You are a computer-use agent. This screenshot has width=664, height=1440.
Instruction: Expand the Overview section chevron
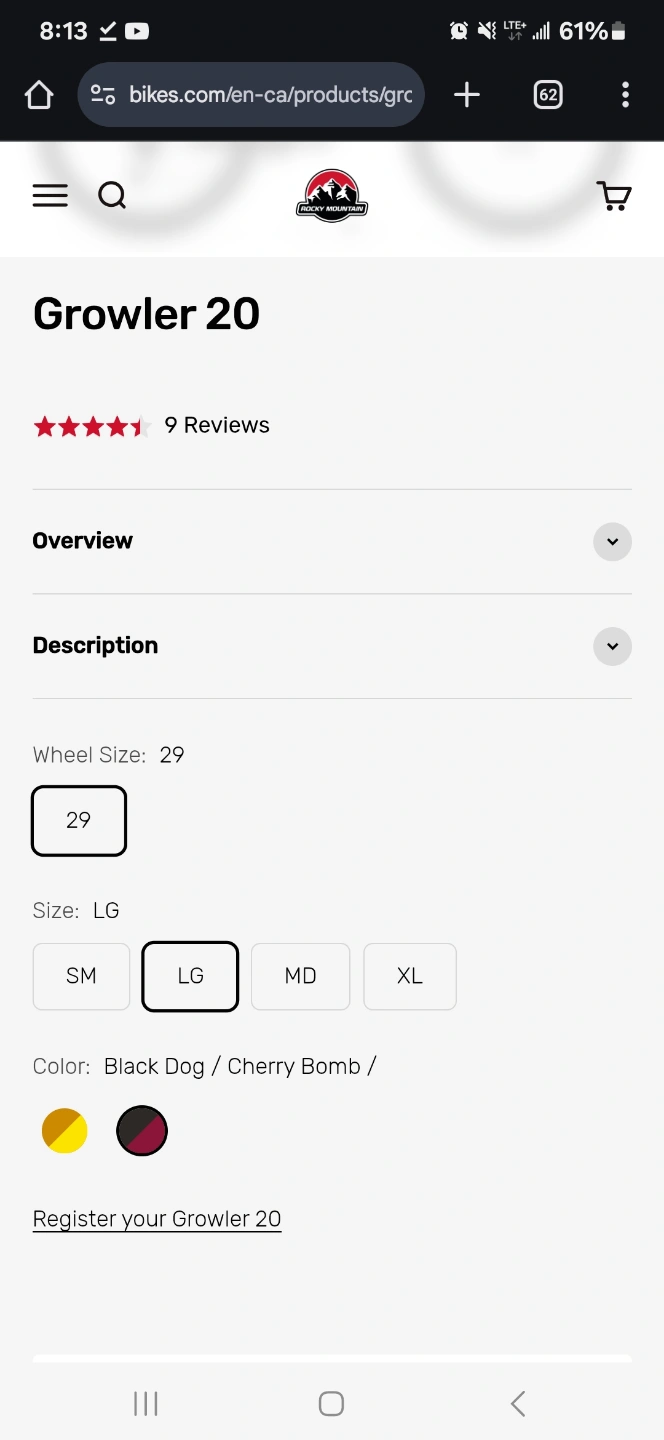click(x=612, y=542)
